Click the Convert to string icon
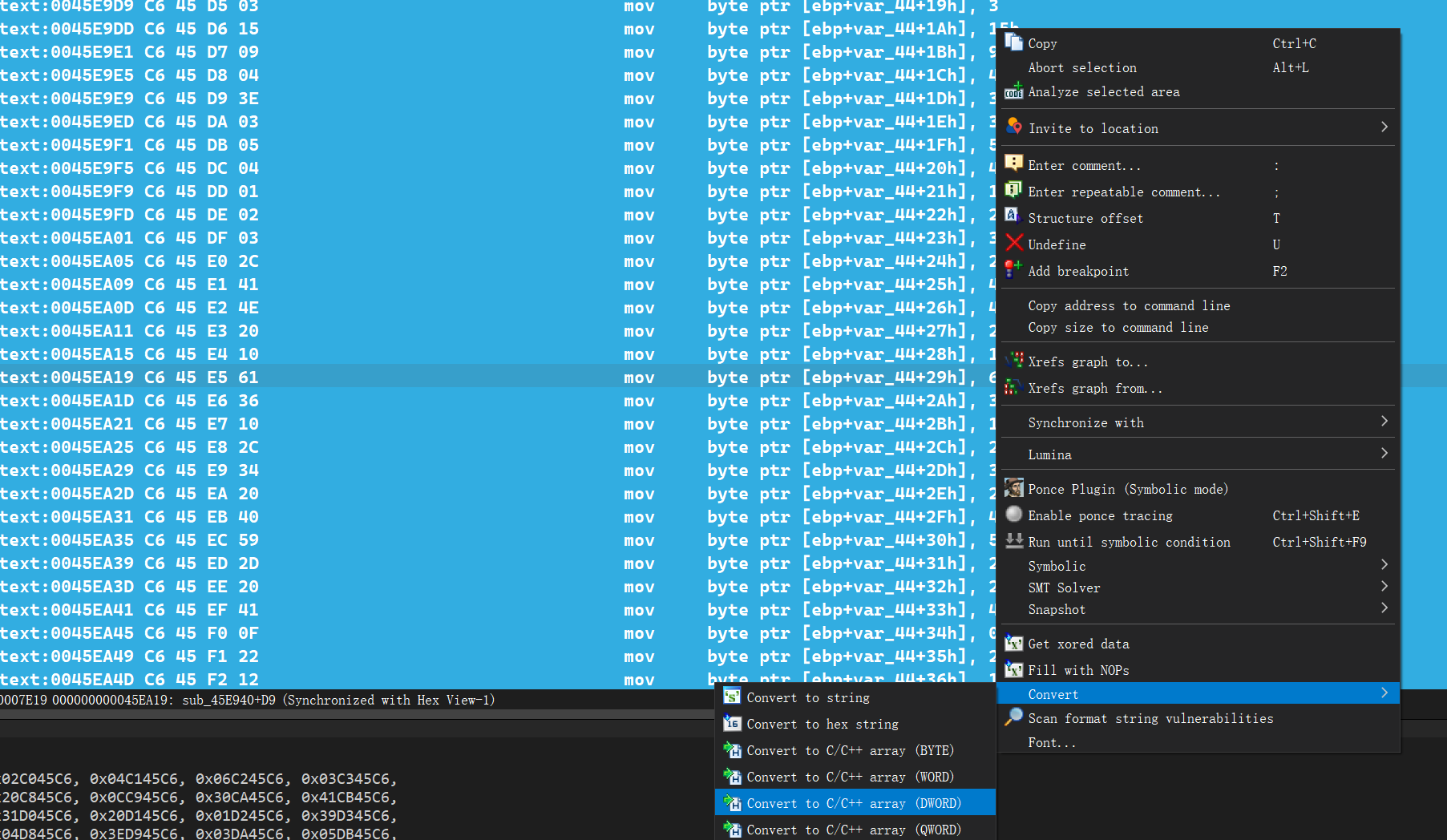 click(732, 697)
